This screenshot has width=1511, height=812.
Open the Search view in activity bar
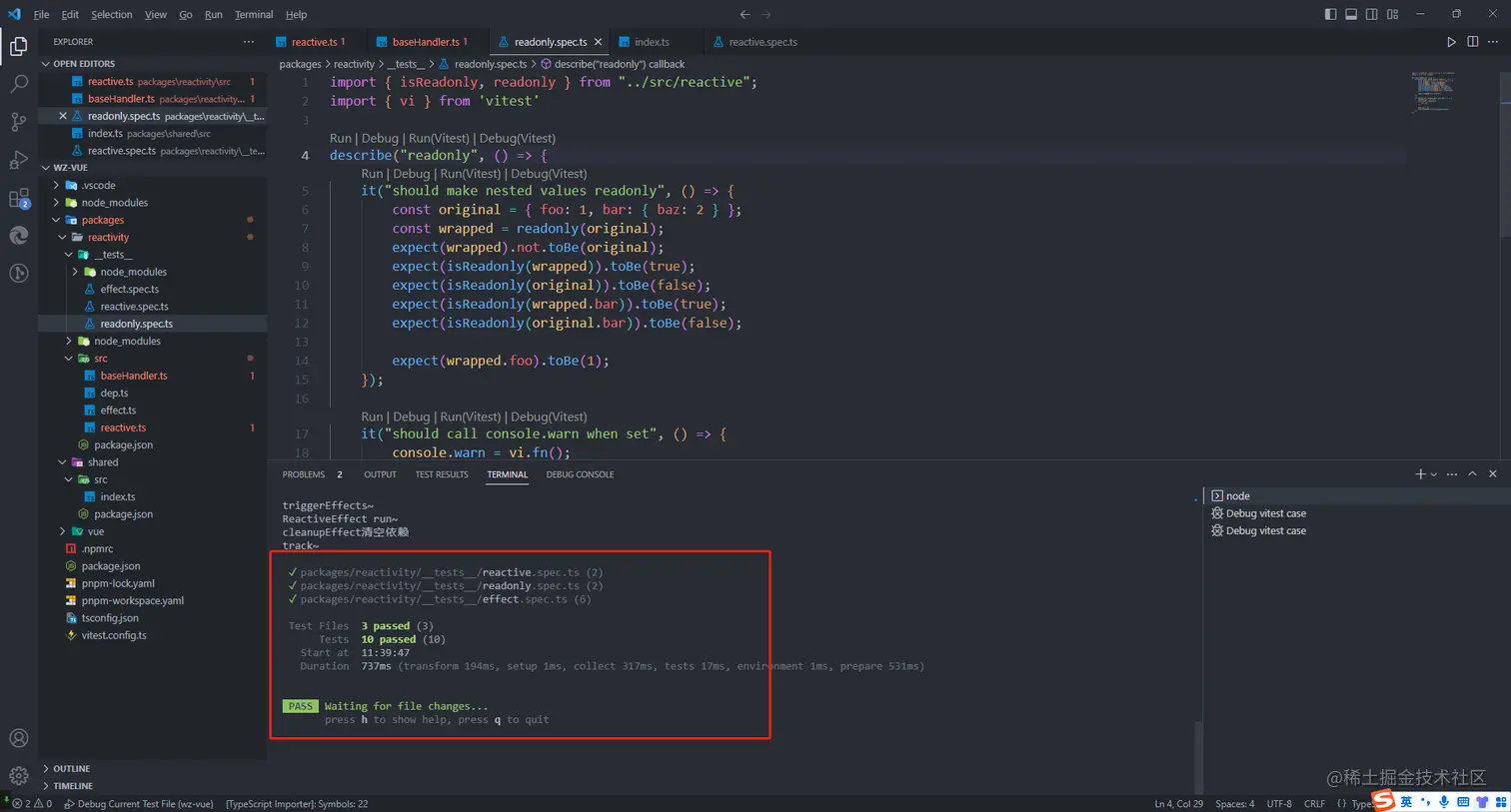pos(19,84)
